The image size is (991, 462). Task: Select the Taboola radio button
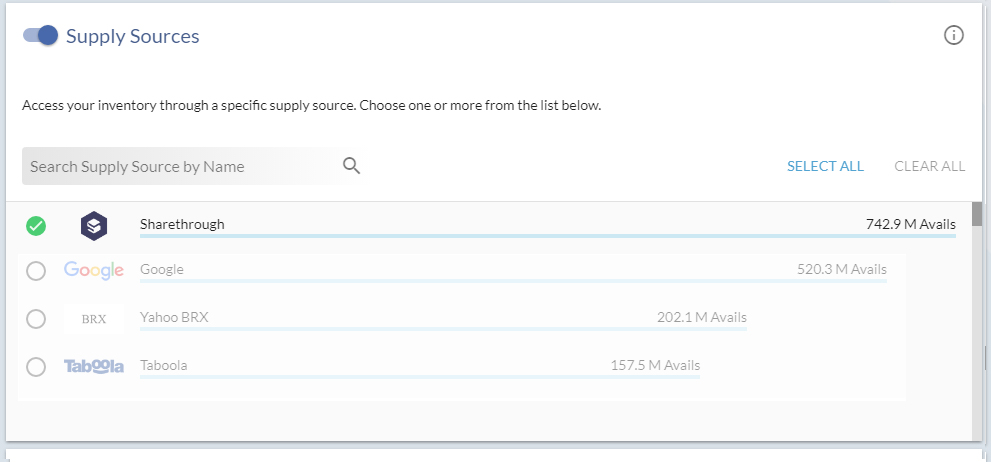tap(36, 367)
